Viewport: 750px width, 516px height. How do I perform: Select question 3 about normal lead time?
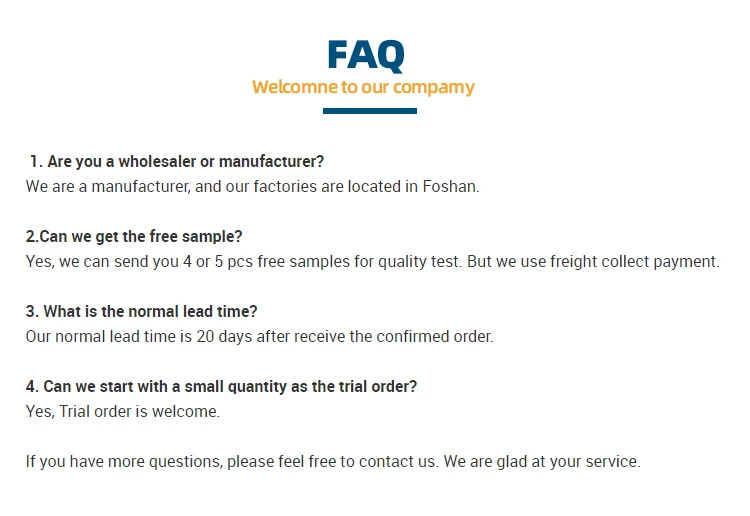[142, 312]
